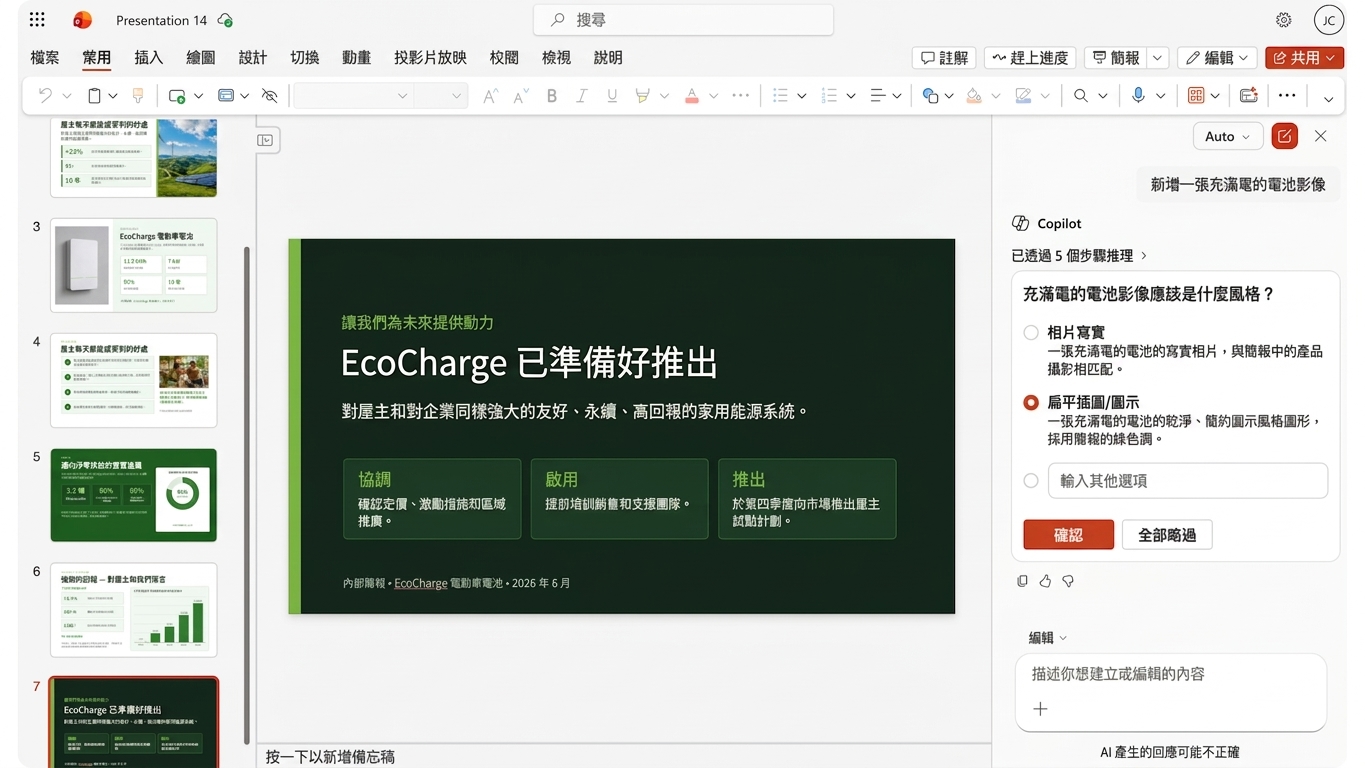Click the 確認 button
Viewport: 1365px width, 768px height.
tap(1068, 535)
